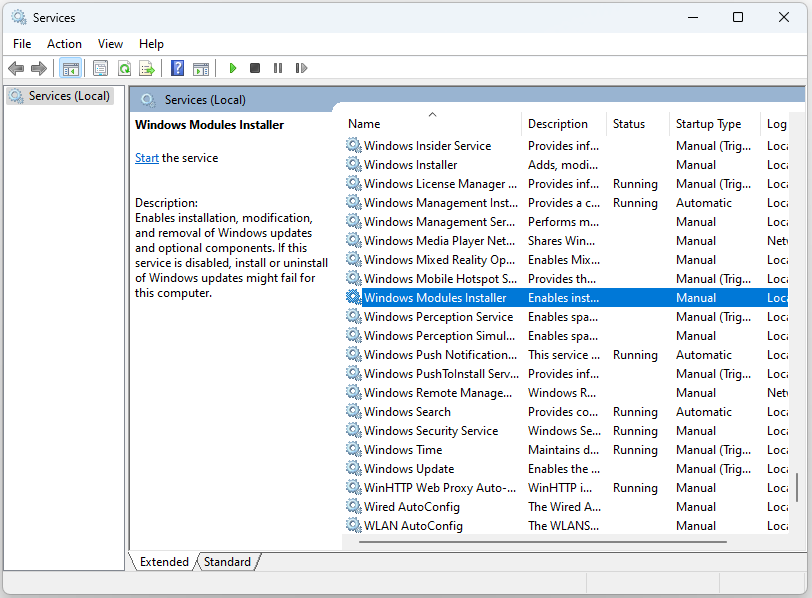
Task: Sort by the Log On As column header
Action: pyautogui.click(x=775, y=124)
